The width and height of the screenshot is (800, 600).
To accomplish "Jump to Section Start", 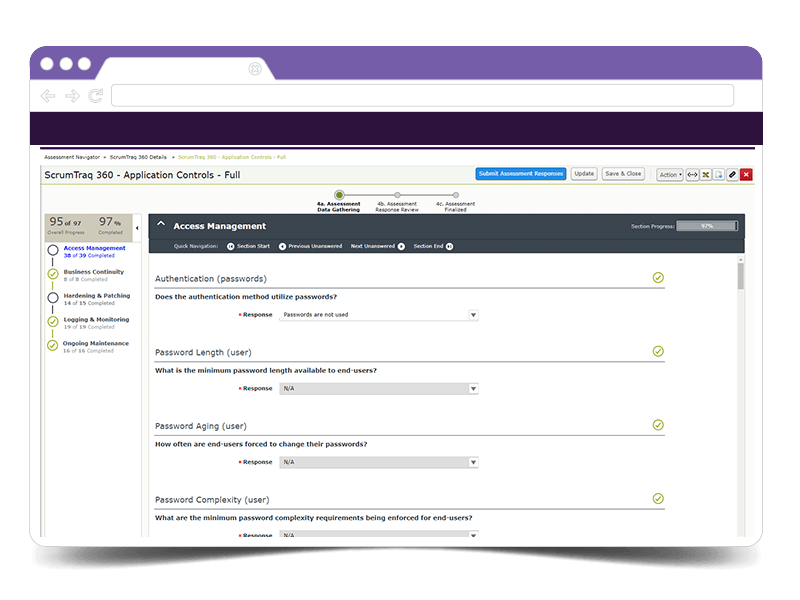I will pyautogui.click(x=248, y=246).
